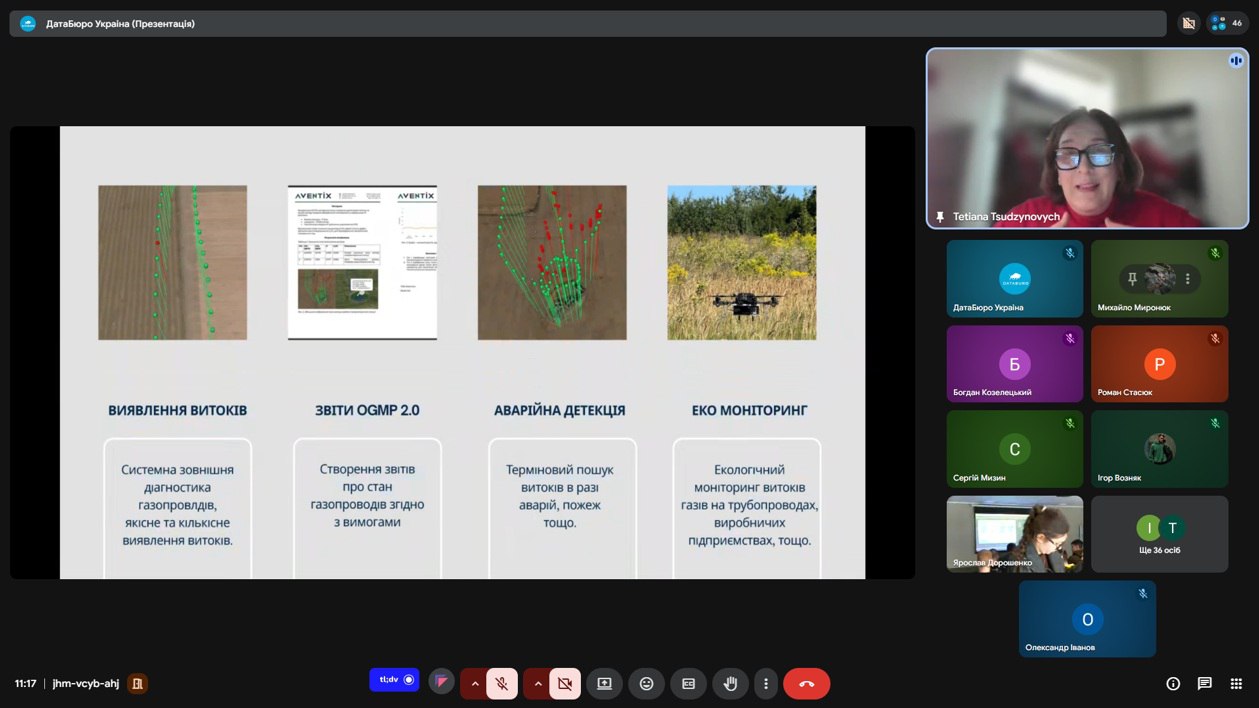The image size is (1259, 708).
Task: Expand audio settings arrow beside microphone
Action: click(x=475, y=684)
